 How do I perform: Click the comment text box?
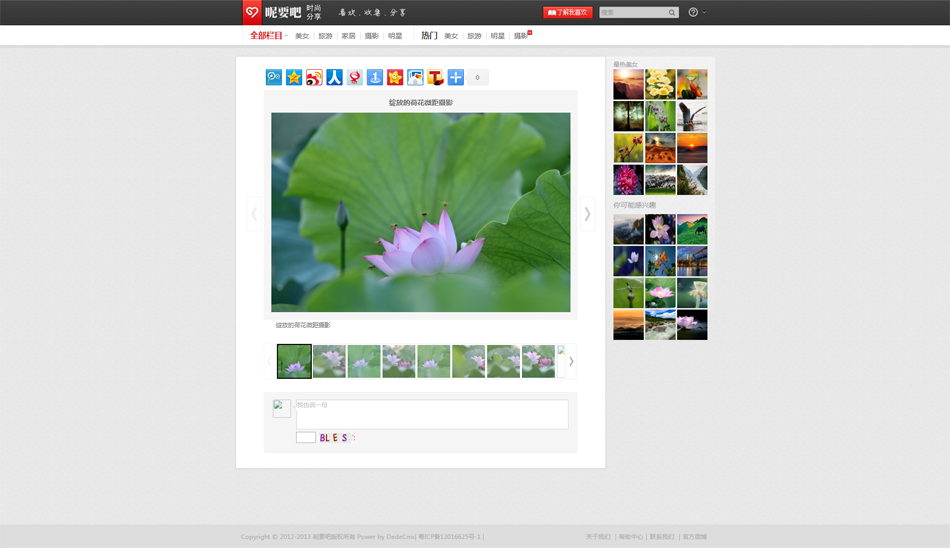[x=431, y=414]
